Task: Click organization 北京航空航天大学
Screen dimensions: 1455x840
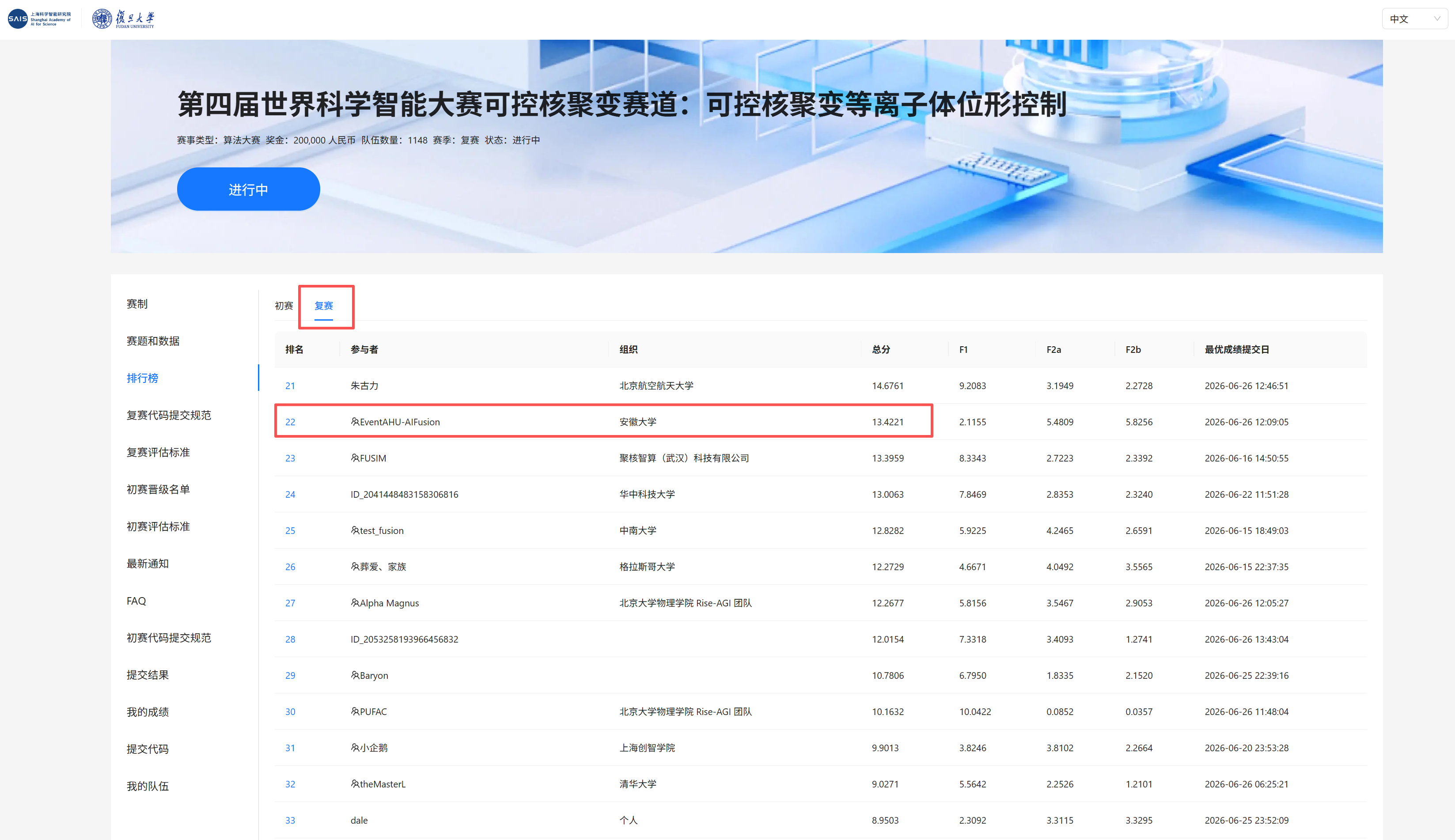Action: 656,386
